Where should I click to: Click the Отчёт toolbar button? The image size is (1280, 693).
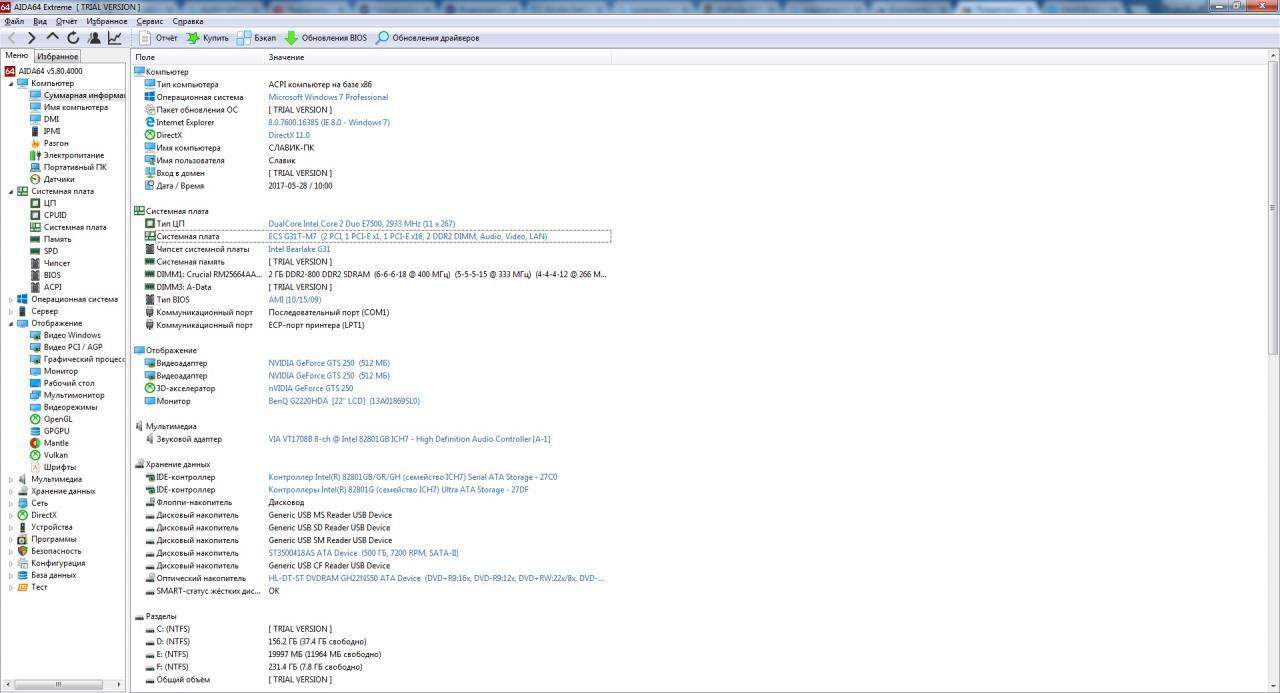158,38
